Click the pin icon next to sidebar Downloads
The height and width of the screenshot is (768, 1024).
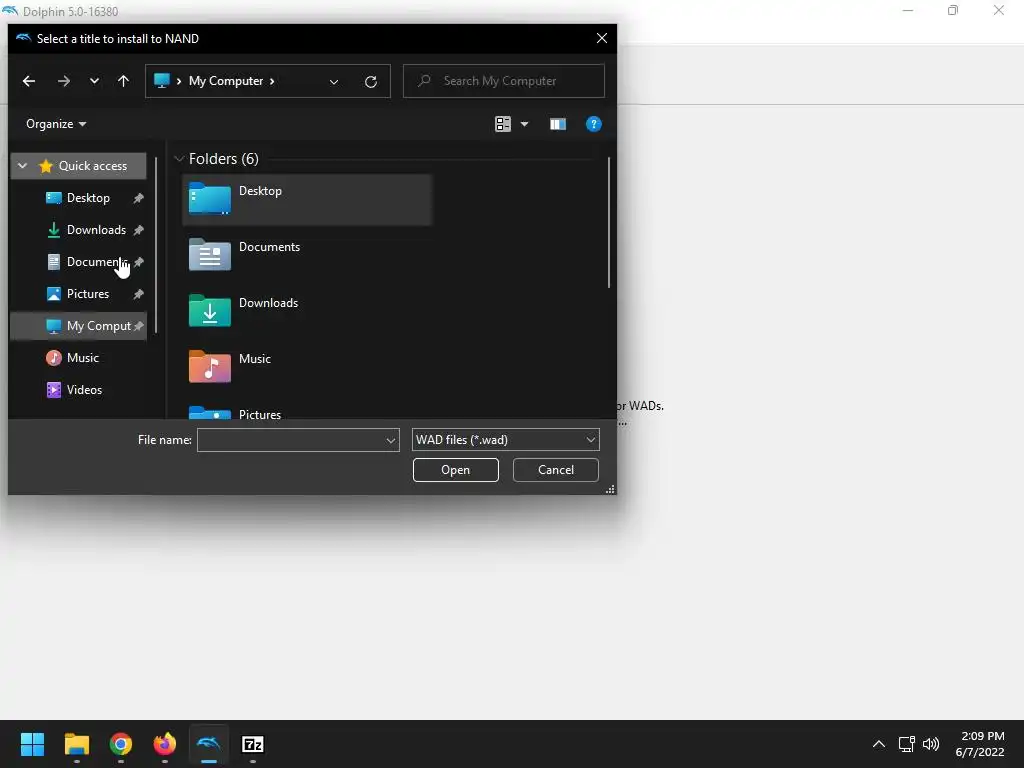(138, 230)
